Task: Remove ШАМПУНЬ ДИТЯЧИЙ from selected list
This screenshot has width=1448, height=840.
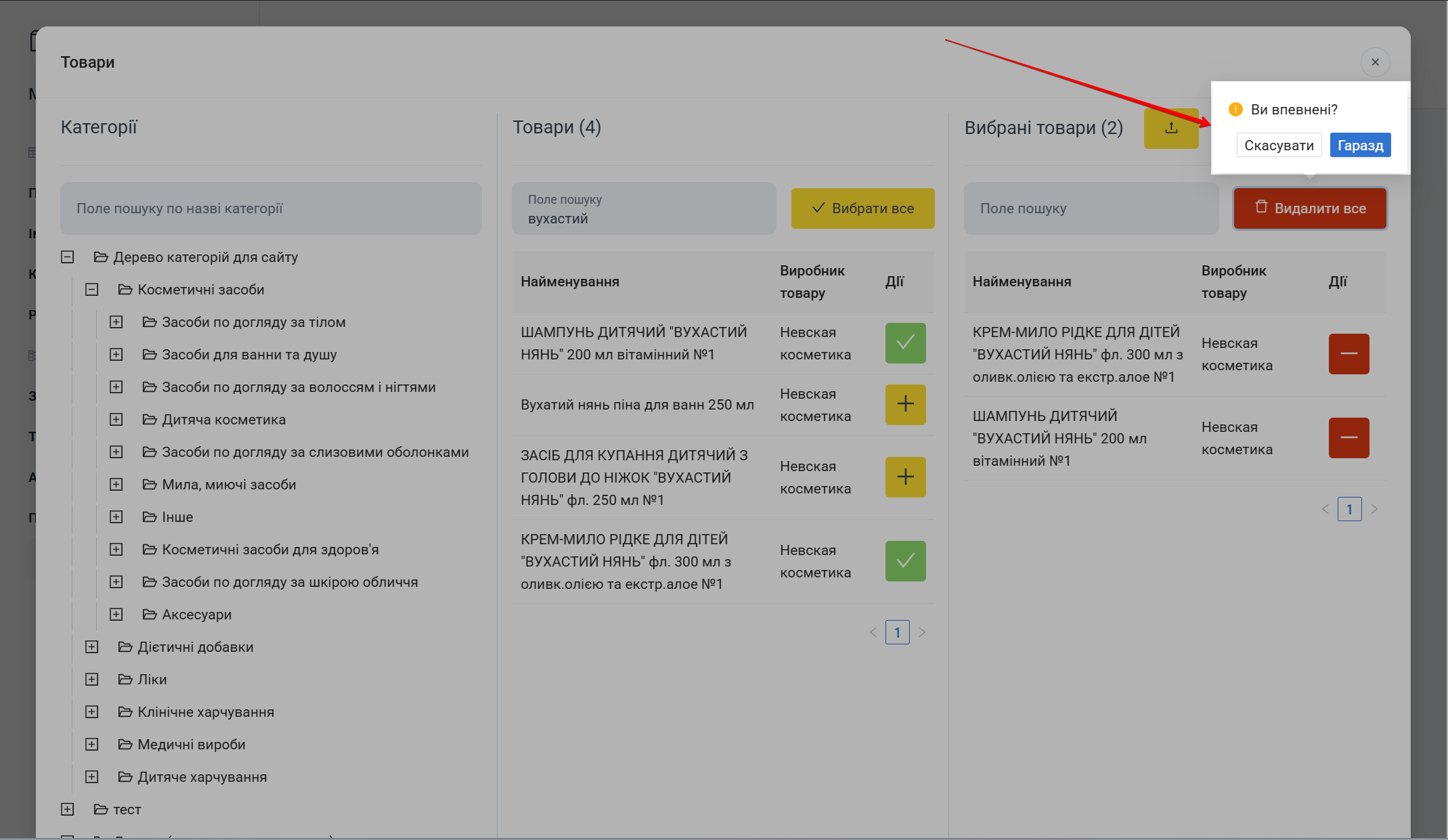Action: point(1348,438)
